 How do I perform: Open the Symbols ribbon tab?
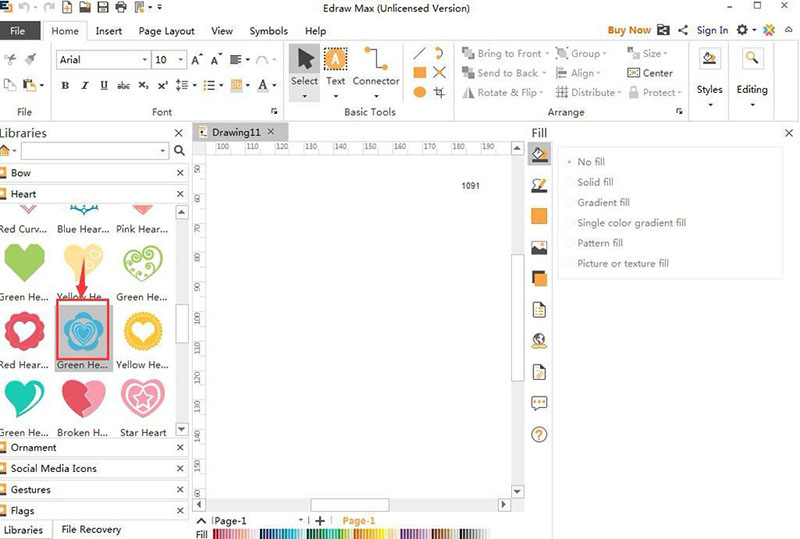[268, 31]
